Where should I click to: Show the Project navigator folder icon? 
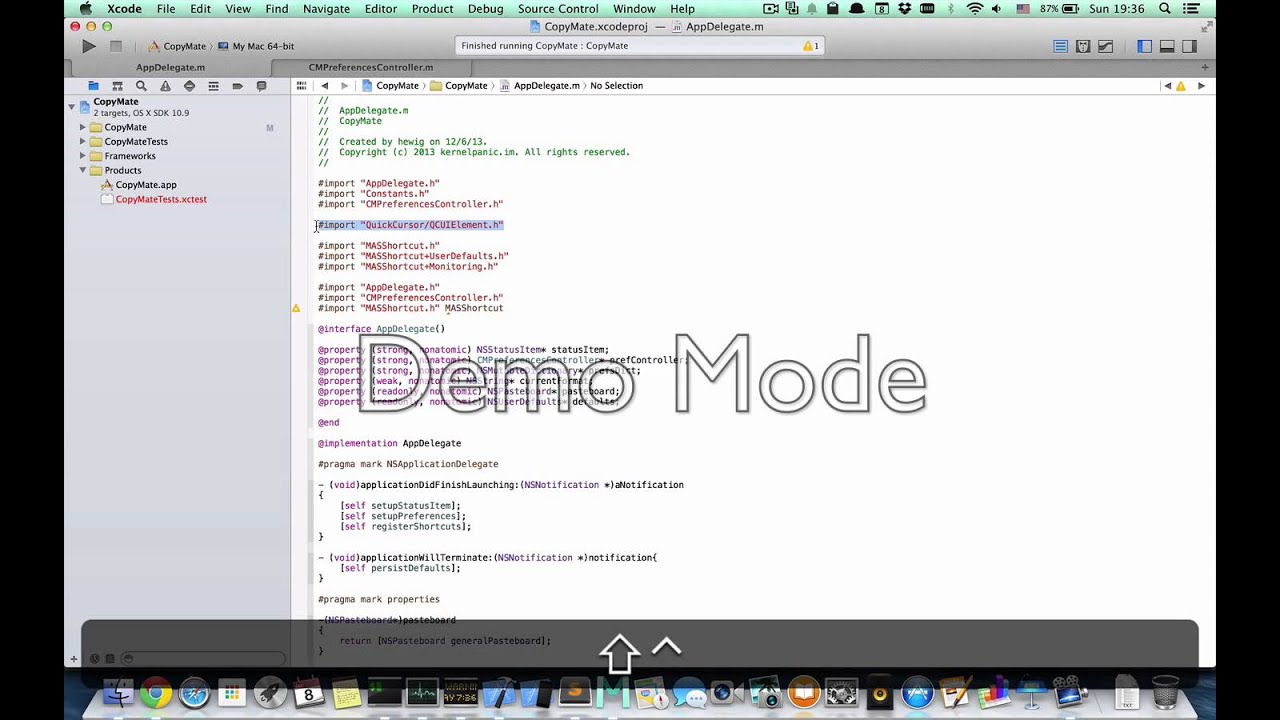(x=93, y=86)
